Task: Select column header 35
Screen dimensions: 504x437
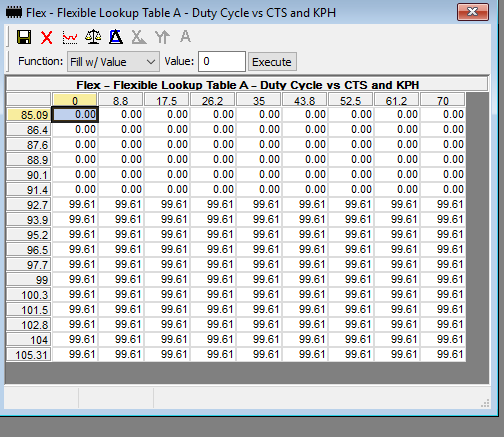Action: click(259, 100)
